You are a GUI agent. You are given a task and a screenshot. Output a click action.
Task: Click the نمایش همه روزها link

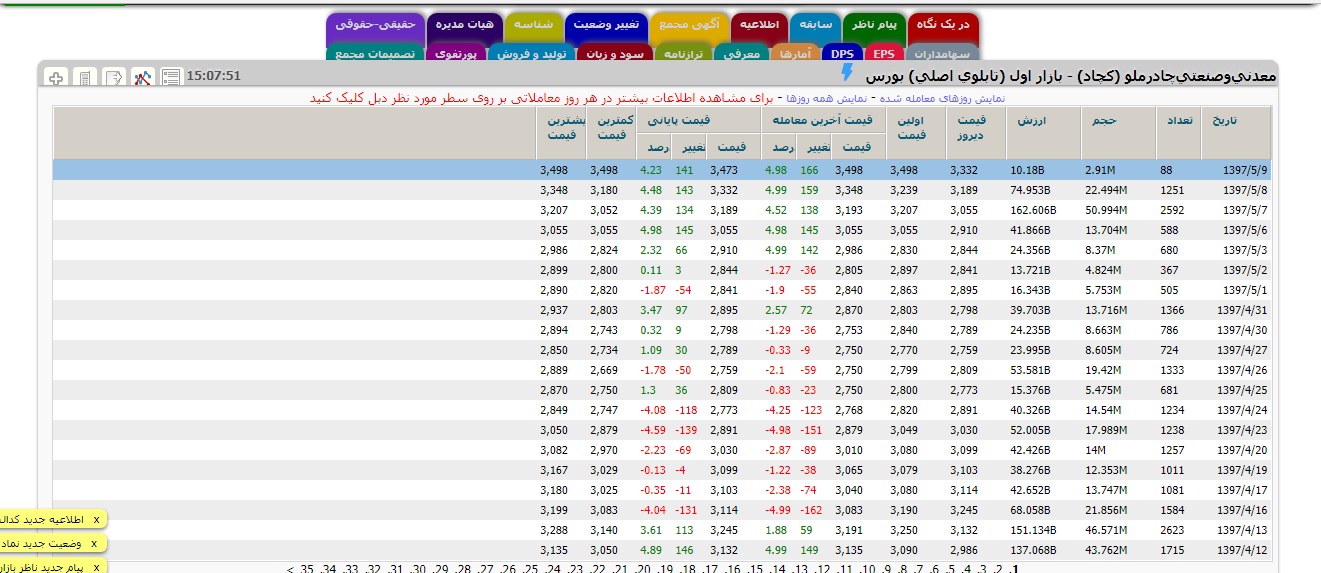point(827,98)
